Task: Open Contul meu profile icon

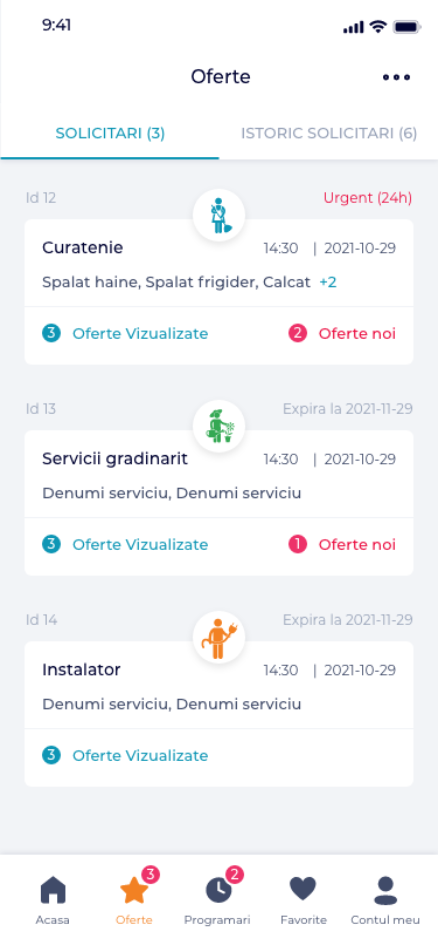Action: 385,891
